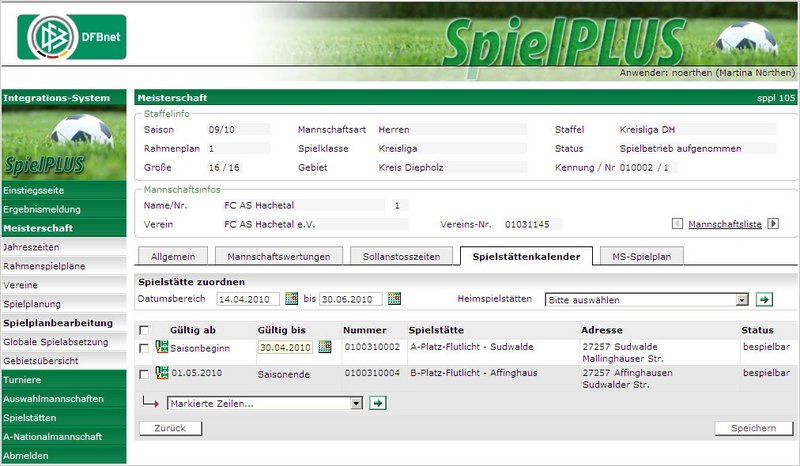This screenshot has width=800, height=466.
Task: Click row icon next to 01.05.2010
Action: pyautogui.click(x=162, y=373)
